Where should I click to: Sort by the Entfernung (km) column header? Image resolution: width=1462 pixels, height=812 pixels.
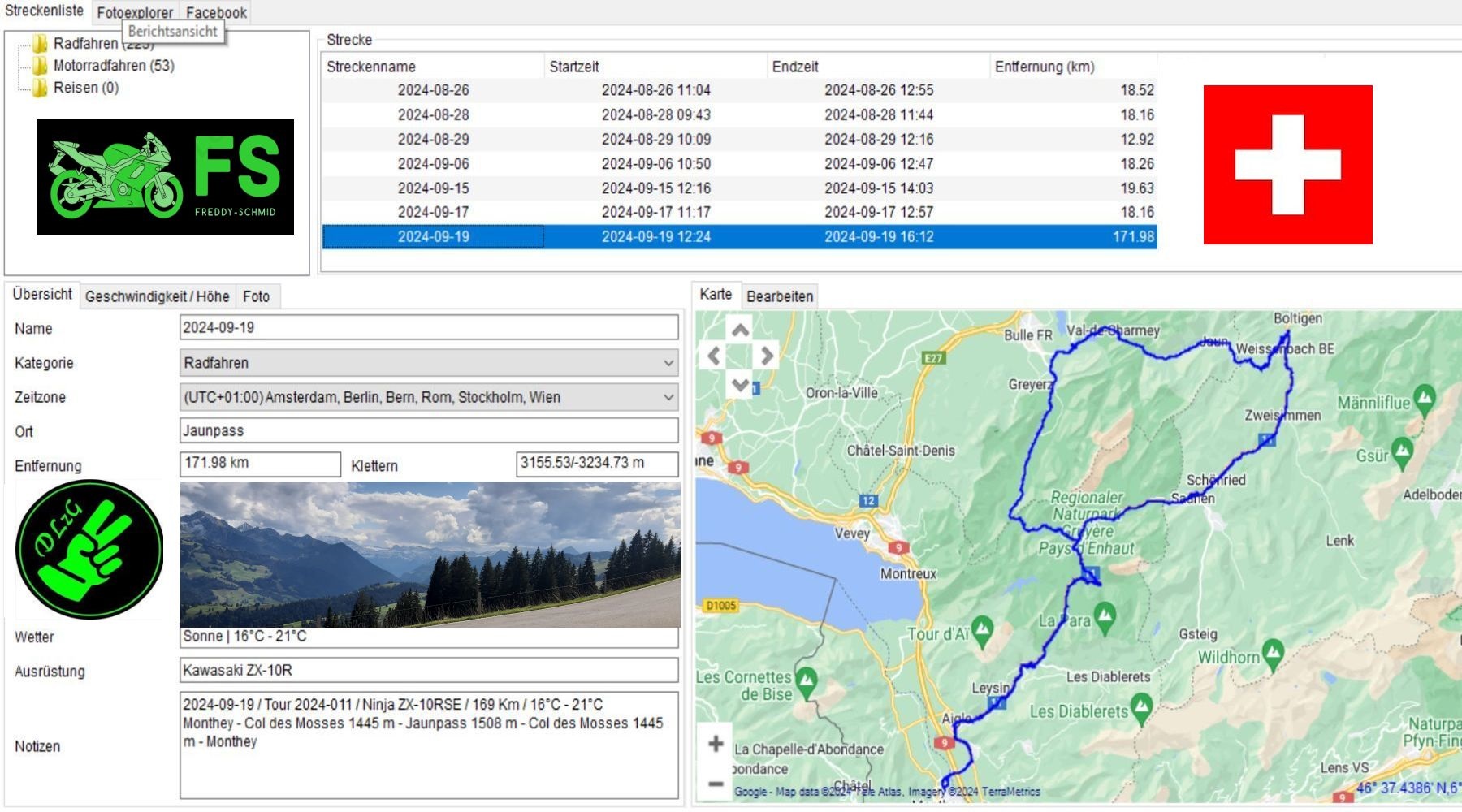1073,67
